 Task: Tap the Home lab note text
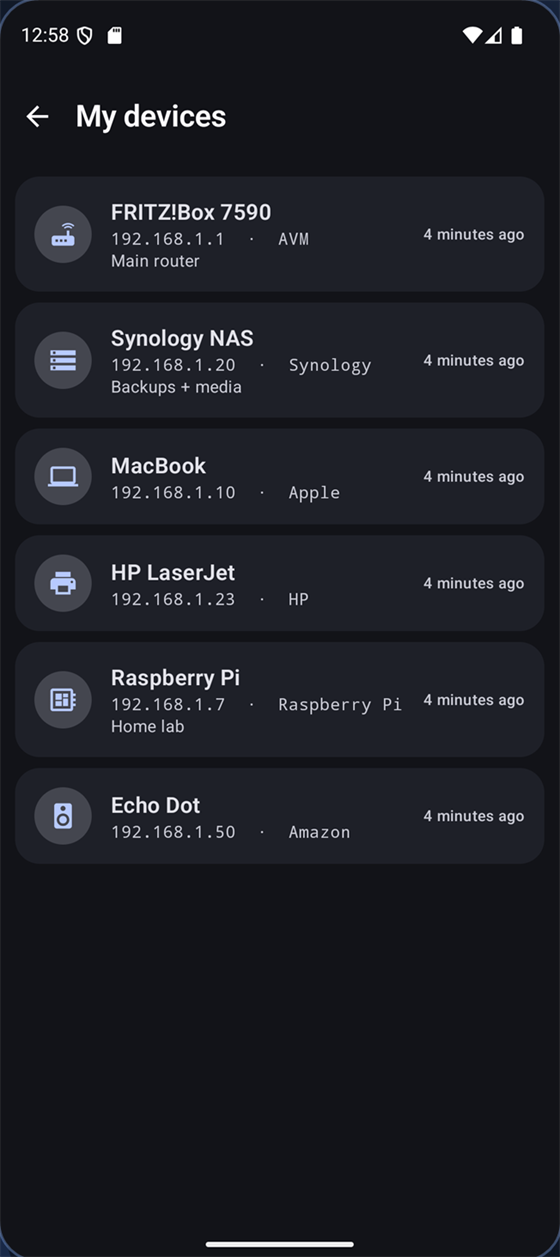[147, 726]
